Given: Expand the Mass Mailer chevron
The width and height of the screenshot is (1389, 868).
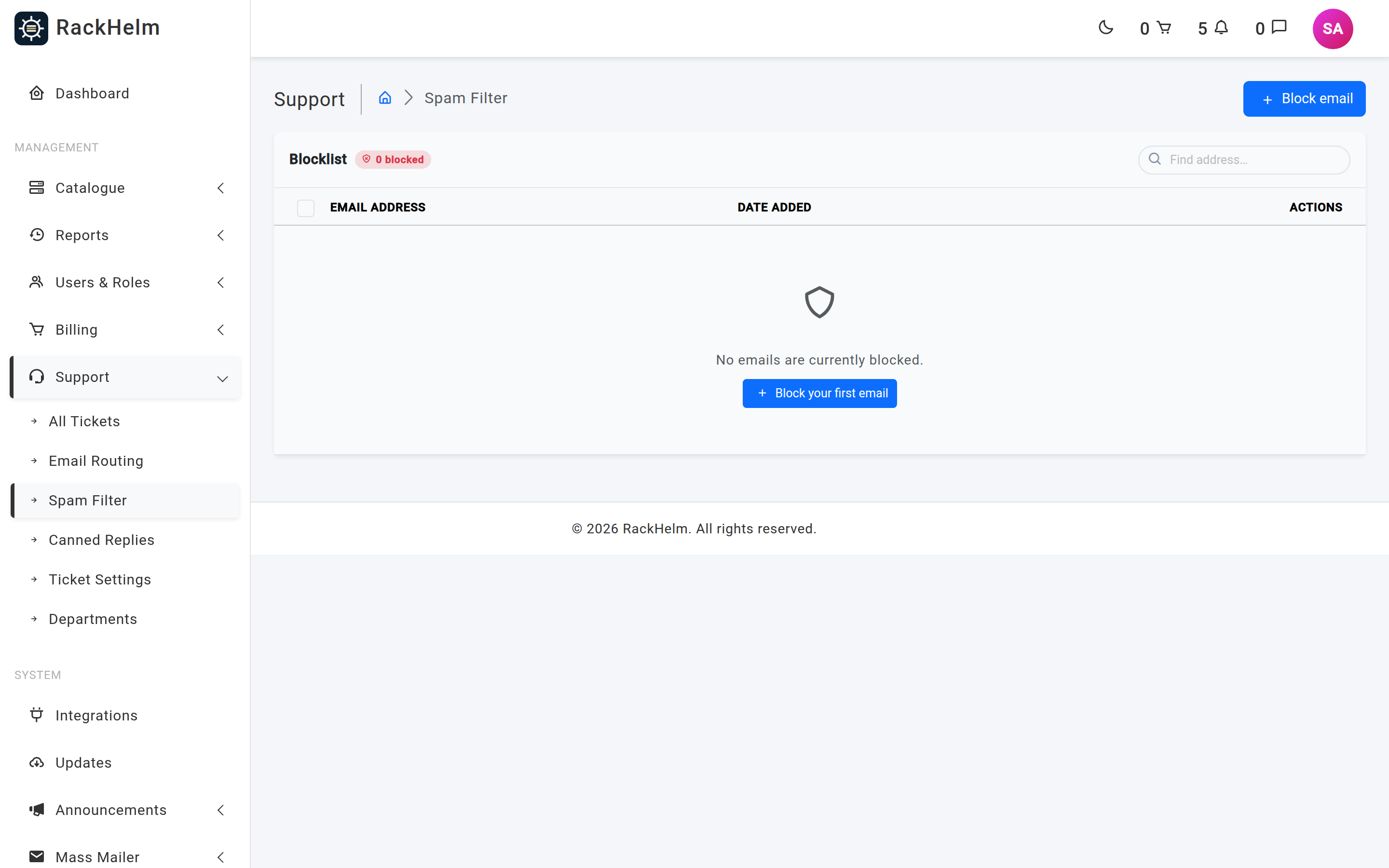Looking at the screenshot, I should click(x=220, y=857).
